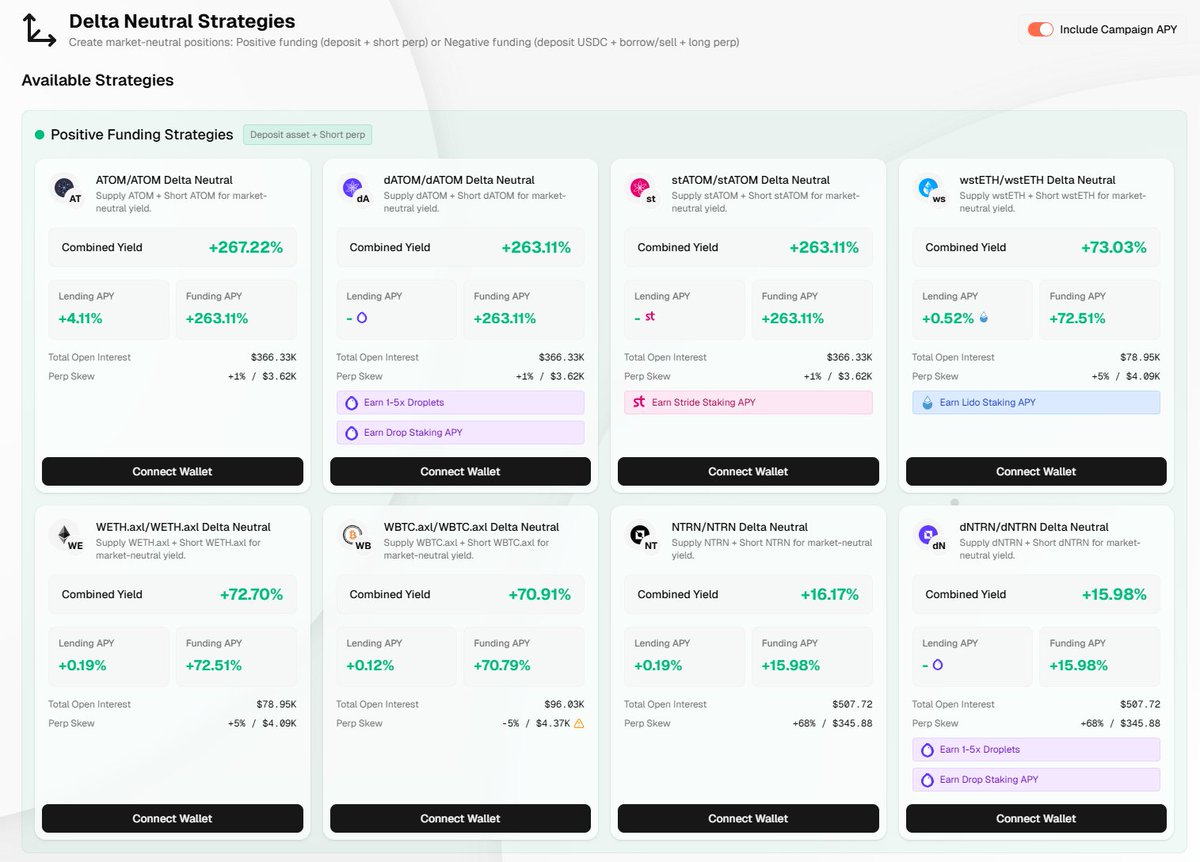
Task: Click the +0.12% Lending APY value
Action: [x=370, y=665]
